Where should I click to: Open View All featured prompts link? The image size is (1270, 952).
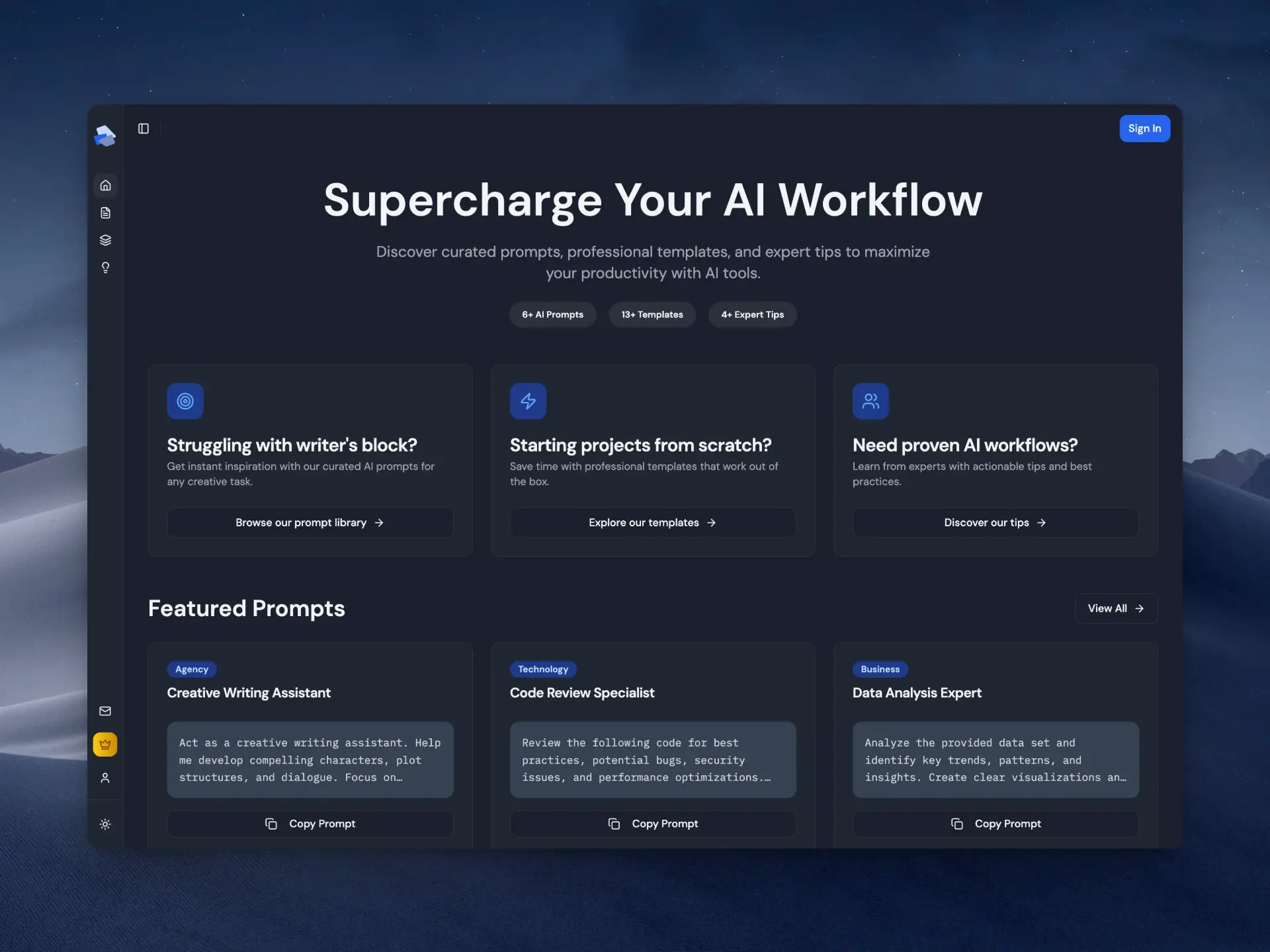pos(1115,609)
